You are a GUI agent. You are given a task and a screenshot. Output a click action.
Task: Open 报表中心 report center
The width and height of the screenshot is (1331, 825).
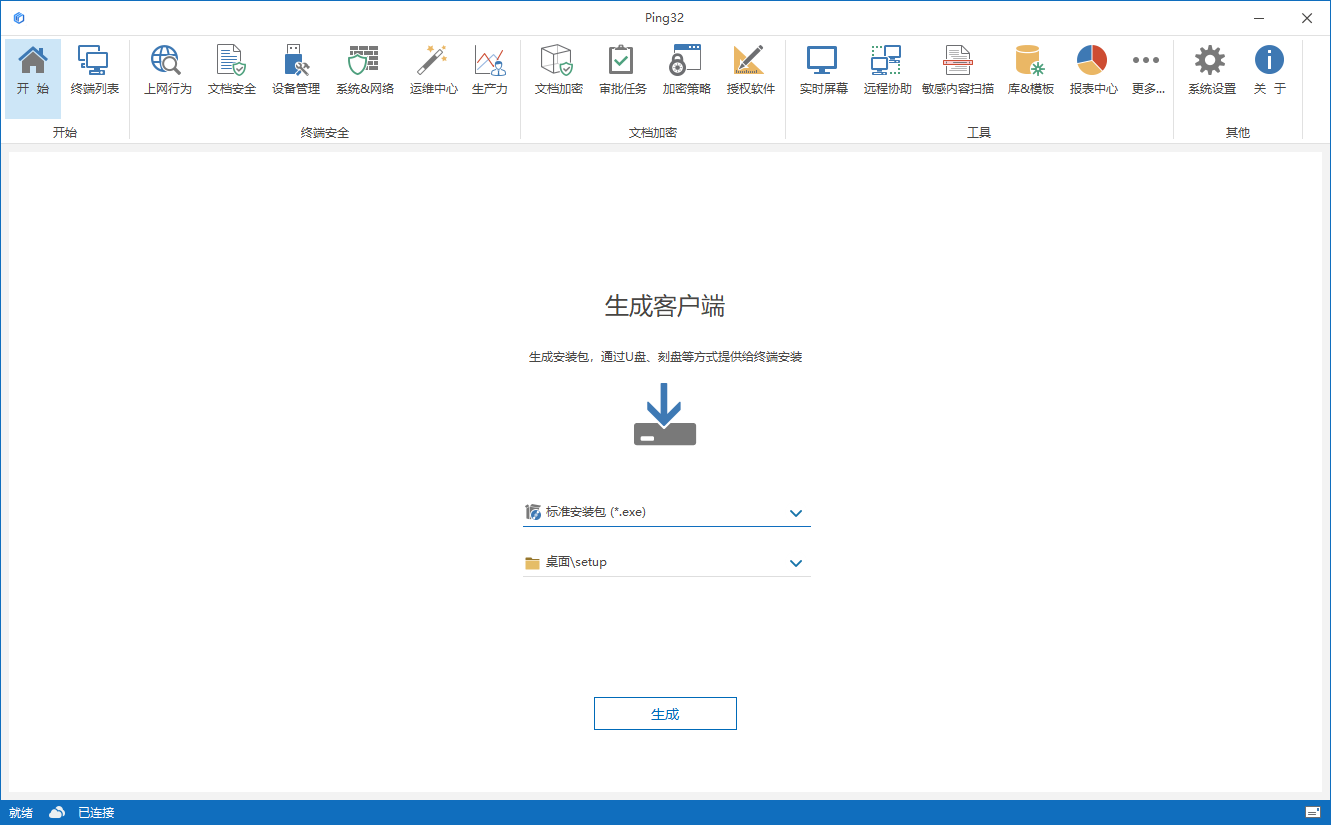[1093, 71]
